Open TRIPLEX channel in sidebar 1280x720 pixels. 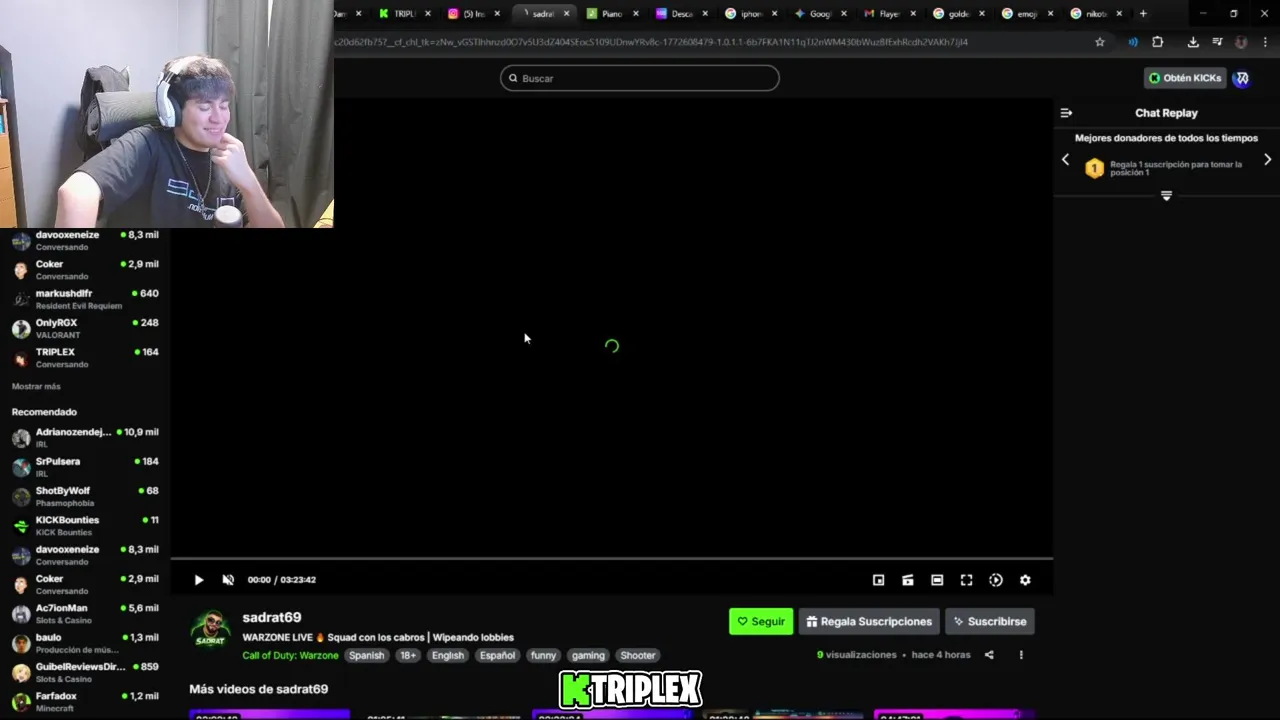[85, 358]
